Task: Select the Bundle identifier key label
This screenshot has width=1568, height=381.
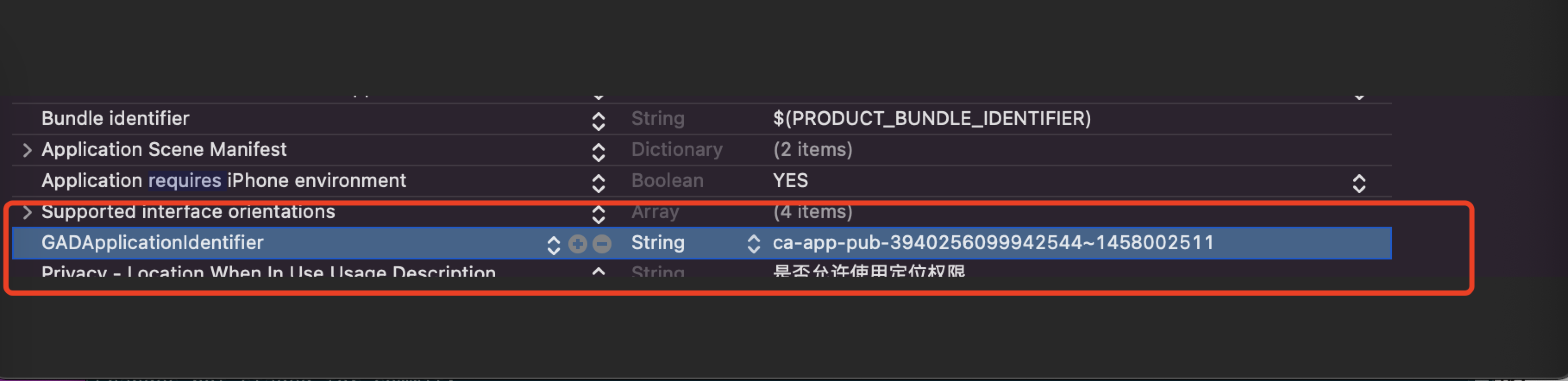Action: click(x=115, y=119)
